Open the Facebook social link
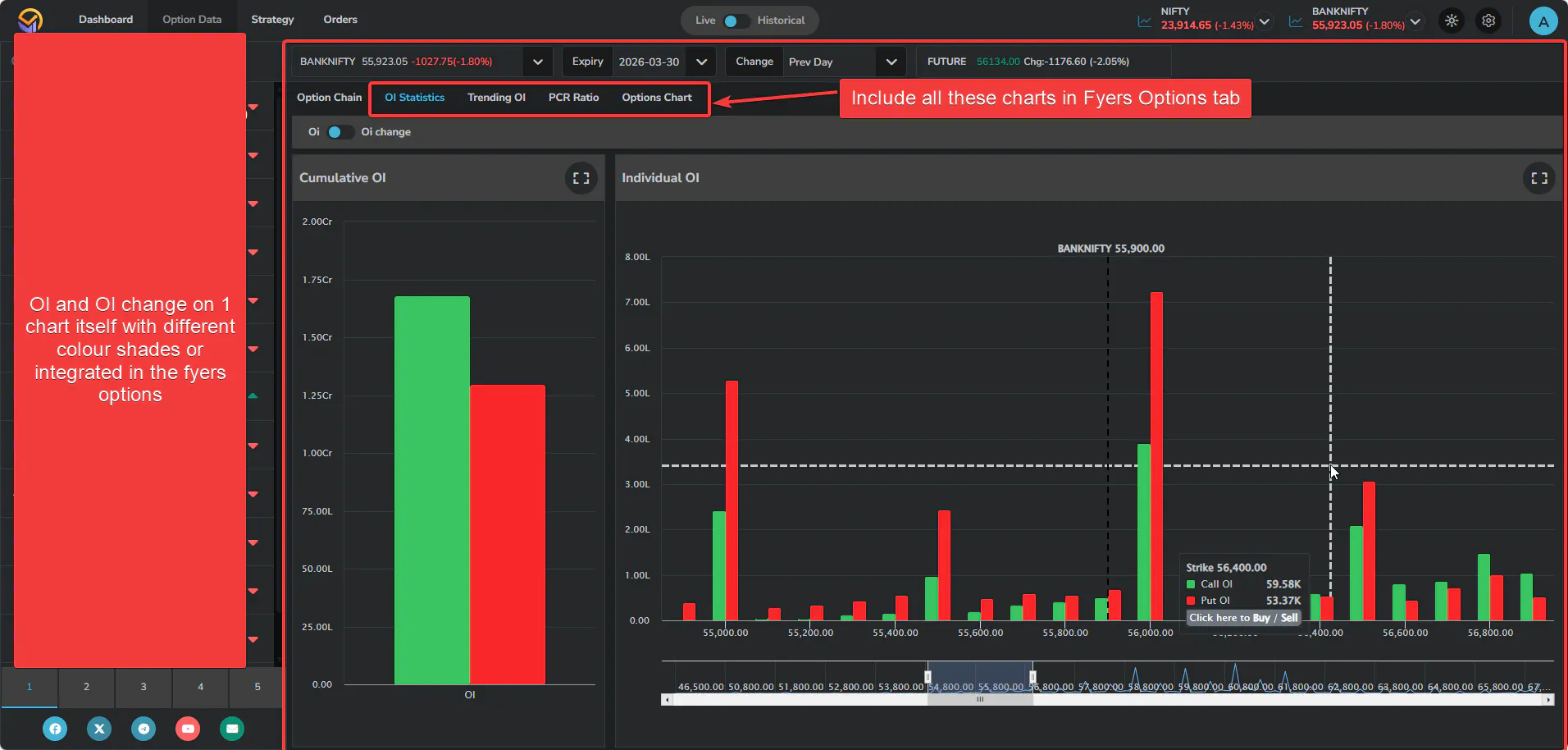This screenshot has width=1568, height=750. tap(55, 729)
